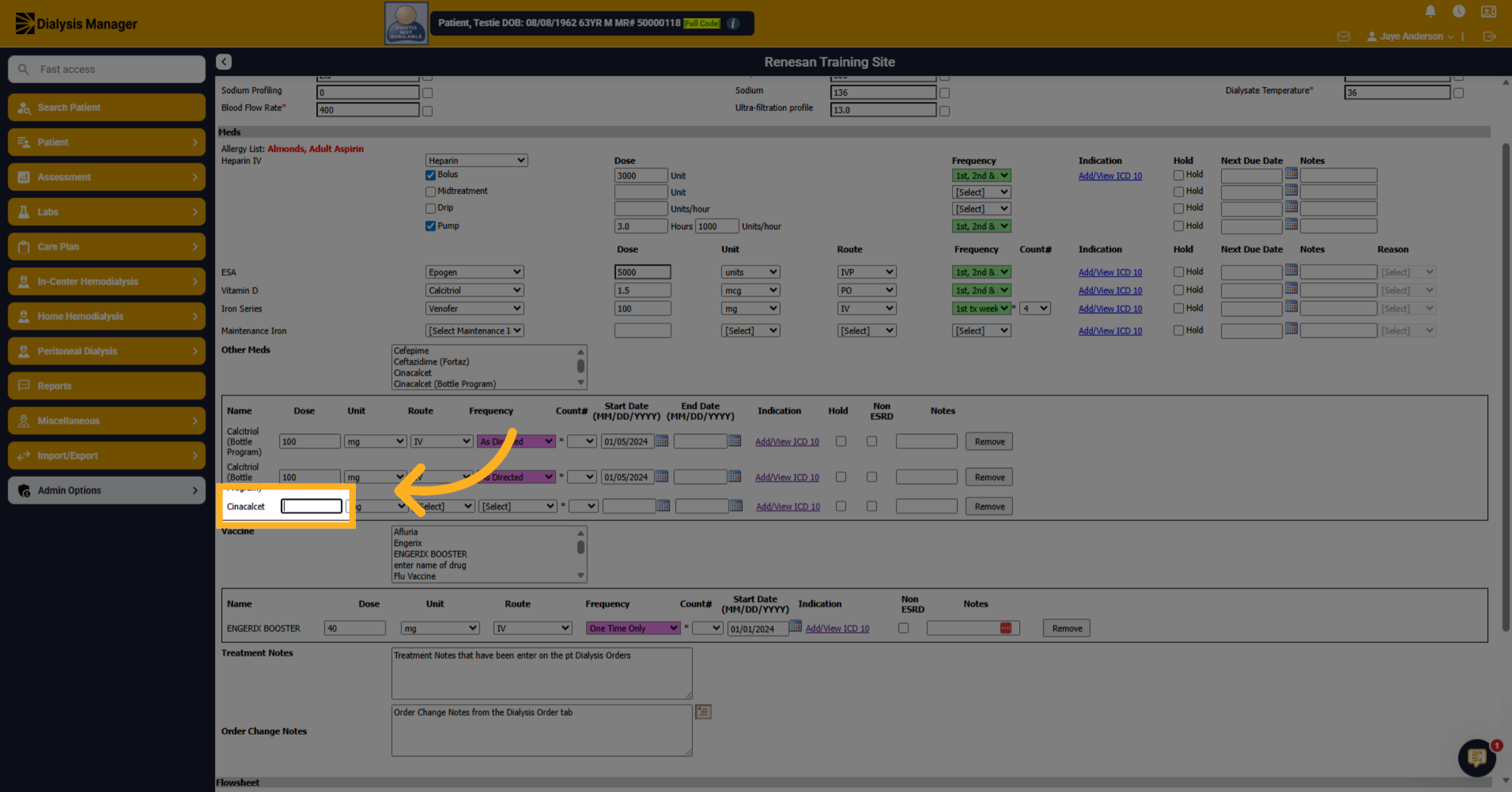Viewport: 1512px width, 792px height.
Task: Click the logout icon in top bar
Action: (x=1489, y=37)
